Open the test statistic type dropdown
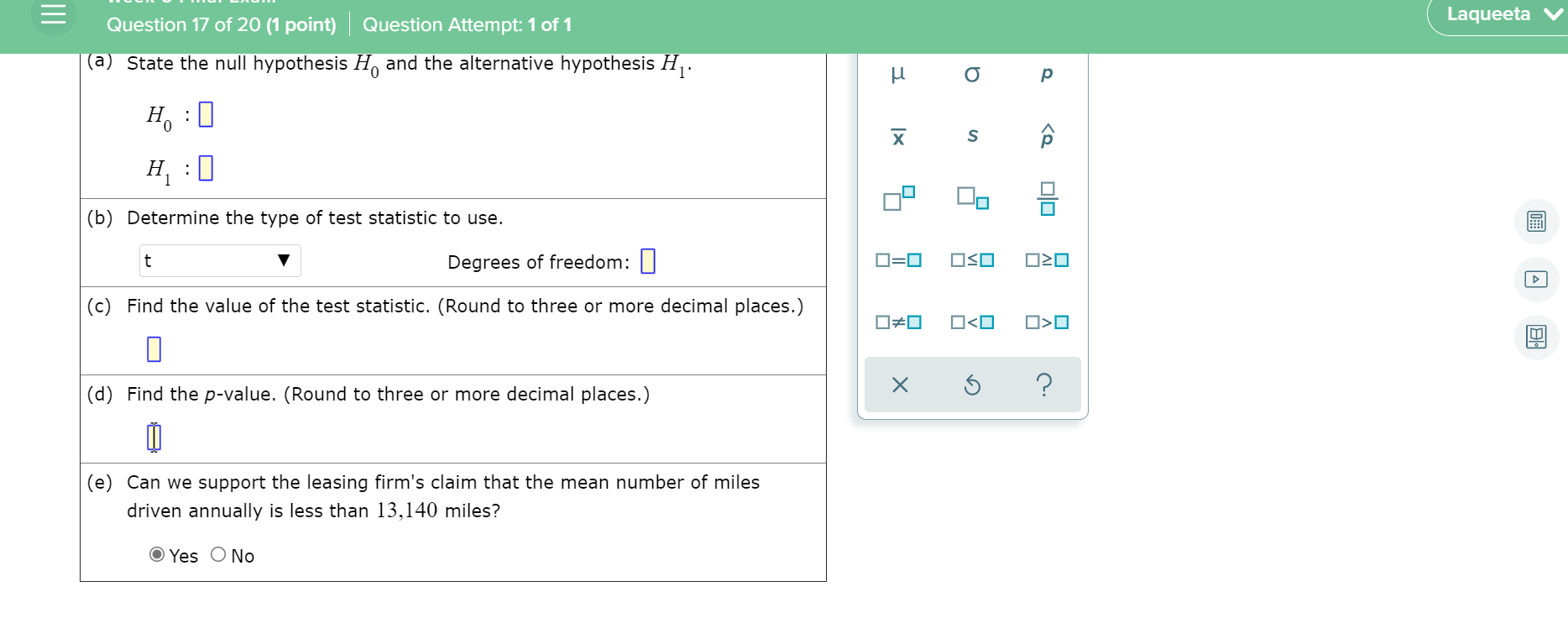 [220, 260]
